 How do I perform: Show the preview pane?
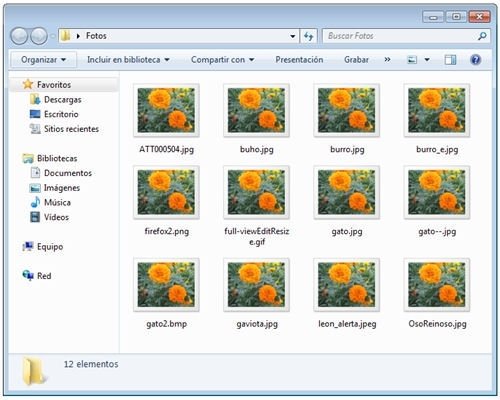pos(450,60)
